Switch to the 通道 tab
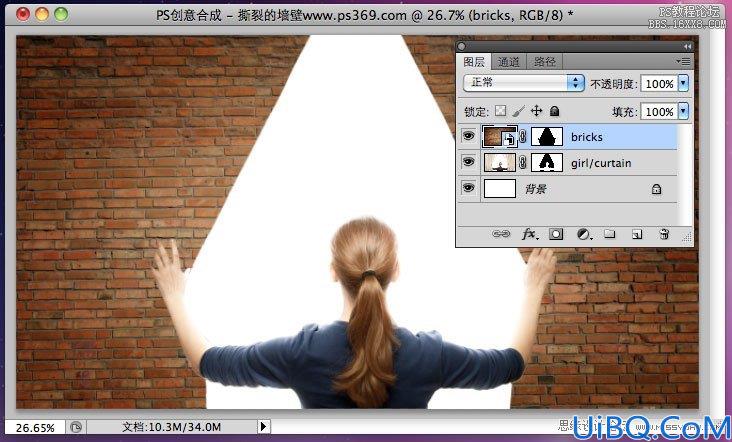732x442 pixels. 508,62
